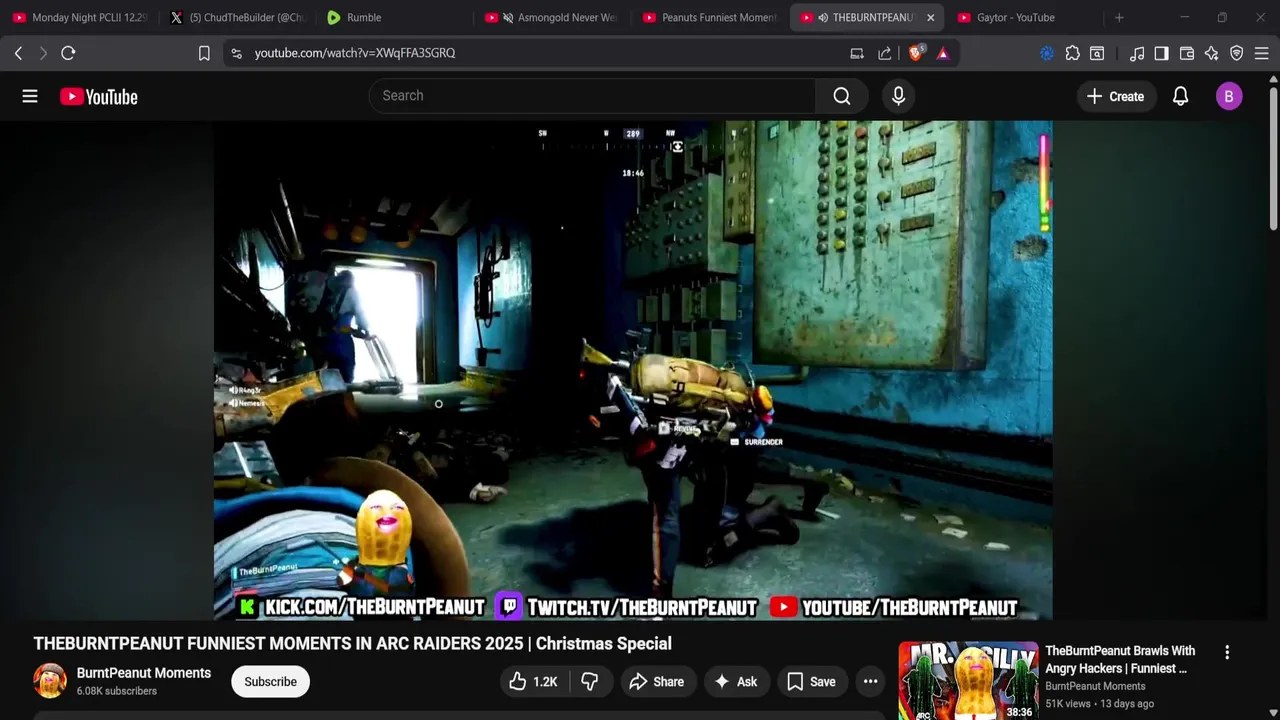Subscribe to BurntPeanut Moments

(x=270, y=682)
